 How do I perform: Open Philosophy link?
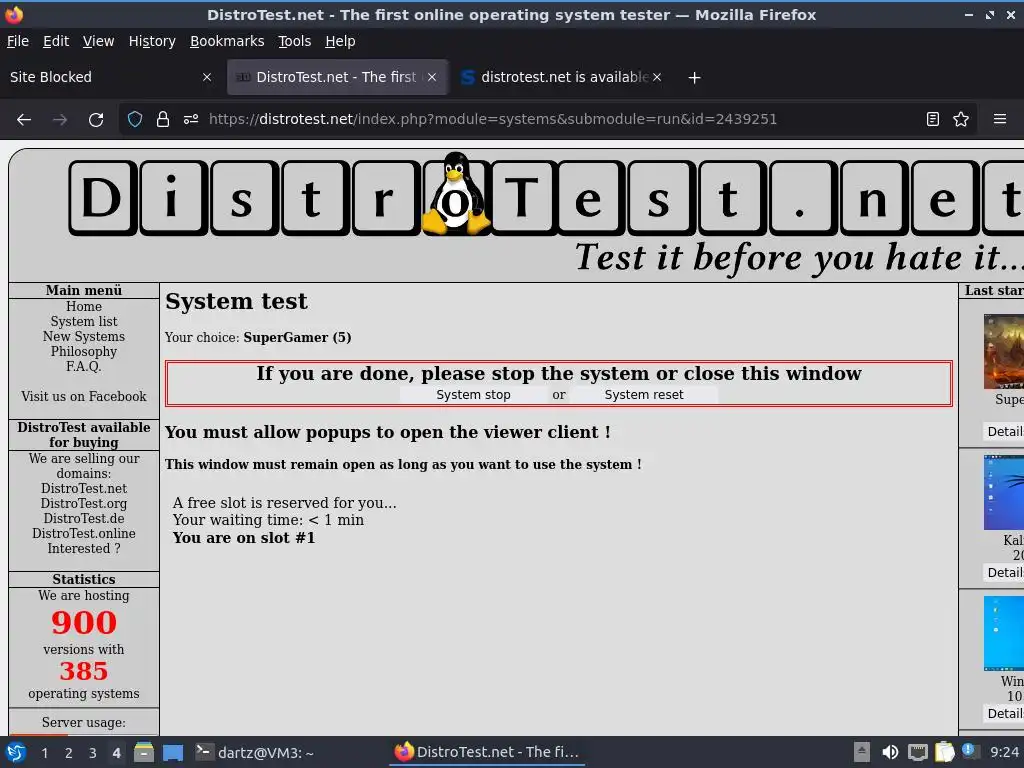tap(84, 351)
